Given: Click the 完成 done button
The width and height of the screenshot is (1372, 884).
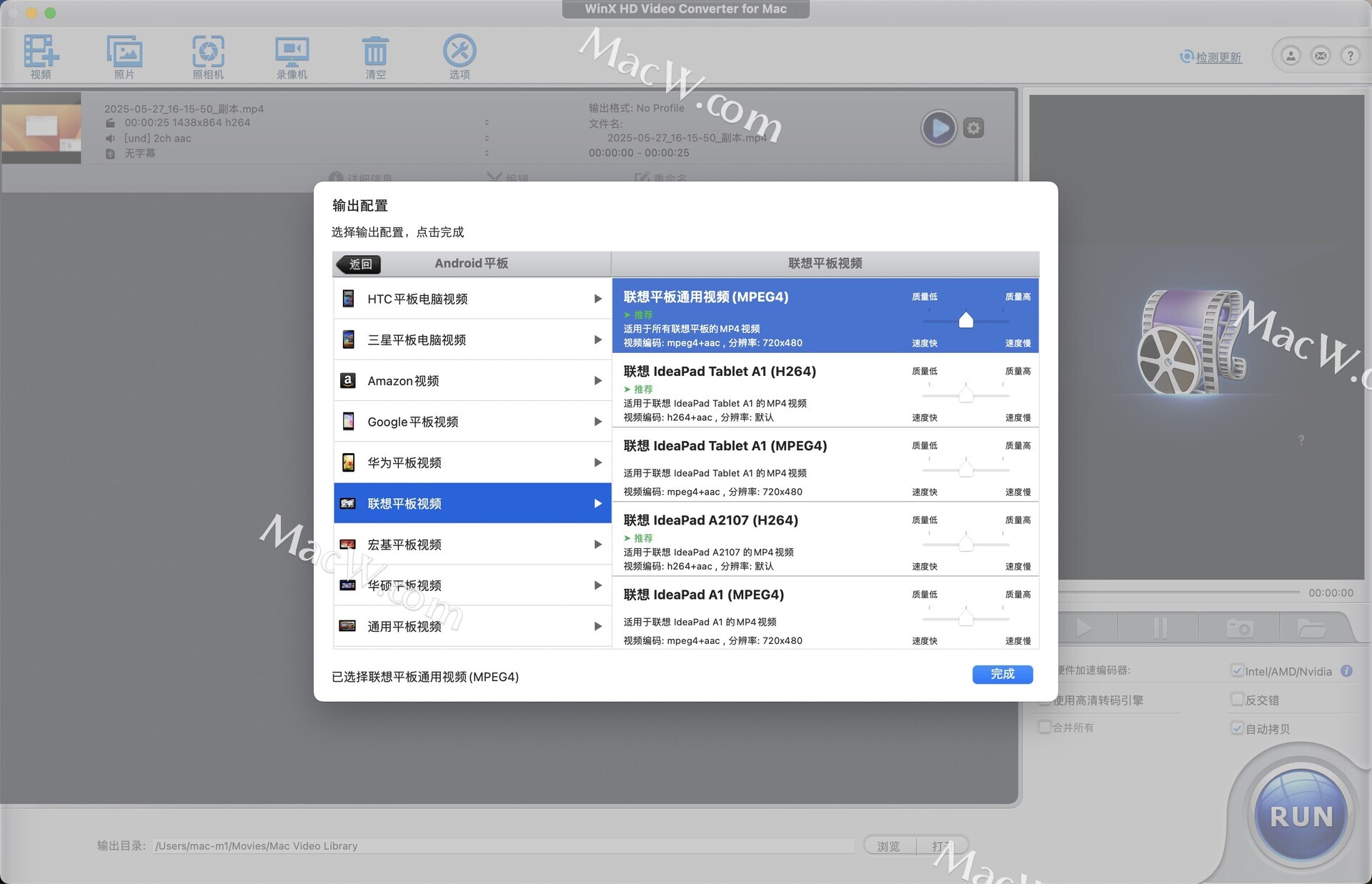Looking at the screenshot, I should coord(1002,674).
